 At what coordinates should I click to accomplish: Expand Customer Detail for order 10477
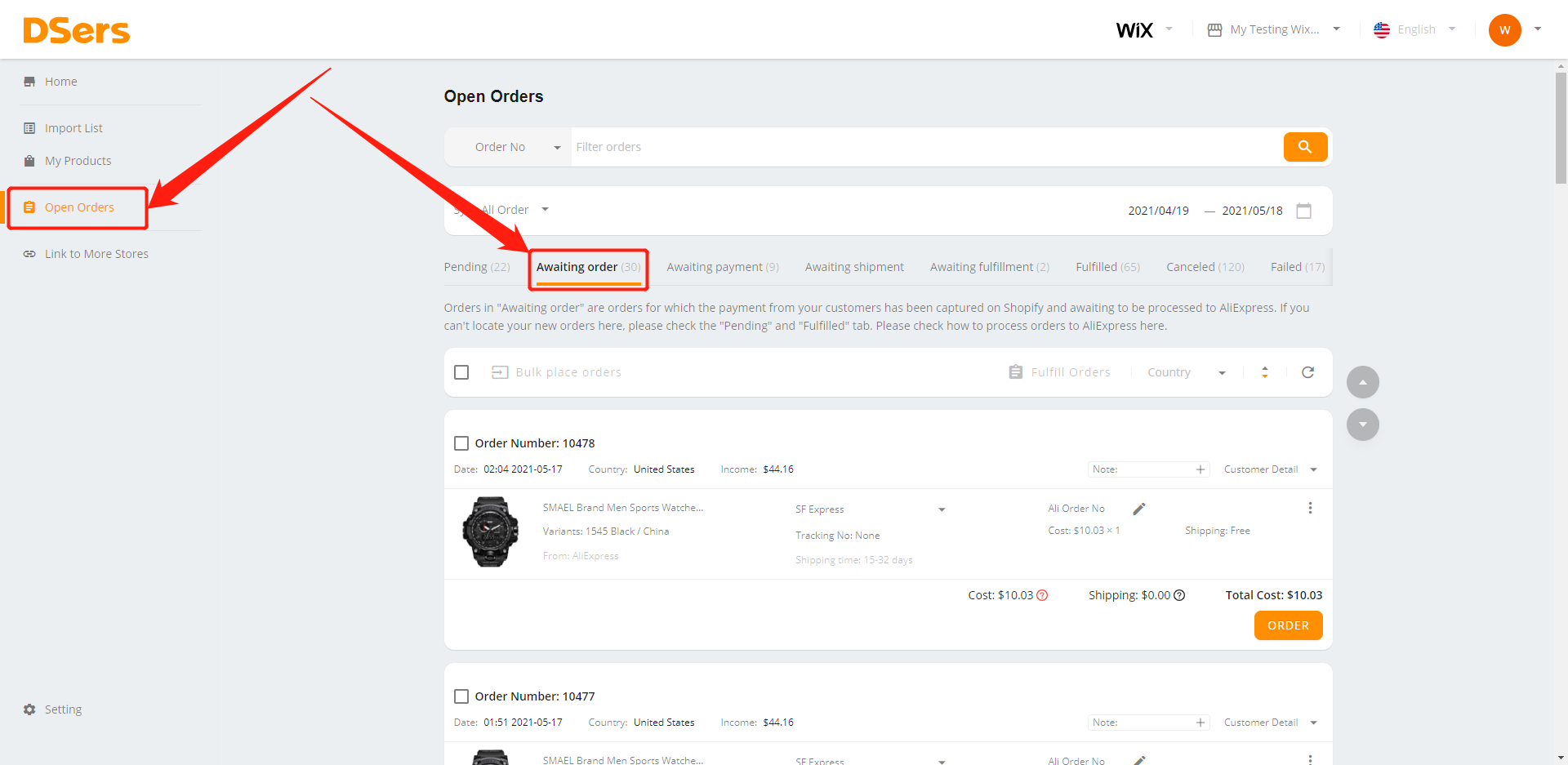pos(1271,723)
